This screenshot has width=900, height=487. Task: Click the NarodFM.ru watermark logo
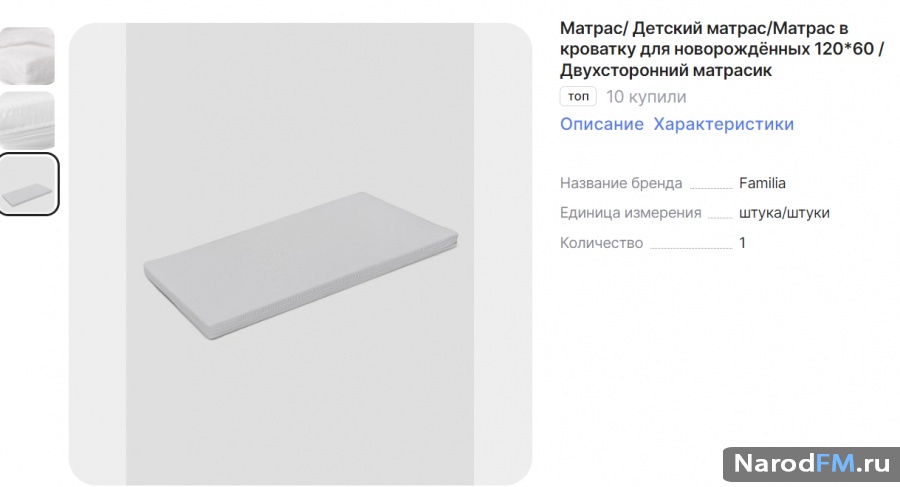(812, 464)
